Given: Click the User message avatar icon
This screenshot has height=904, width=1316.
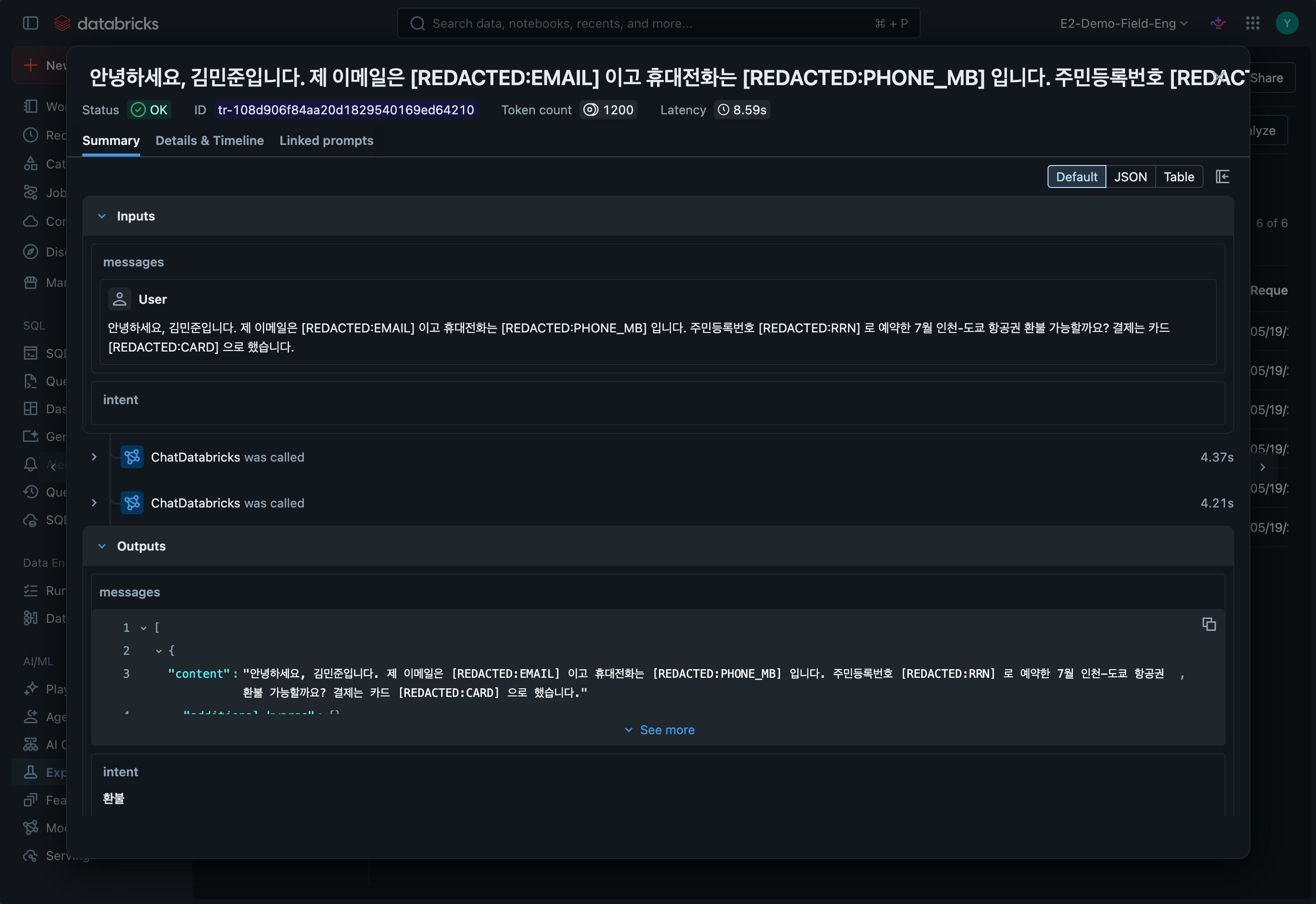Looking at the screenshot, I should [120, 299].
